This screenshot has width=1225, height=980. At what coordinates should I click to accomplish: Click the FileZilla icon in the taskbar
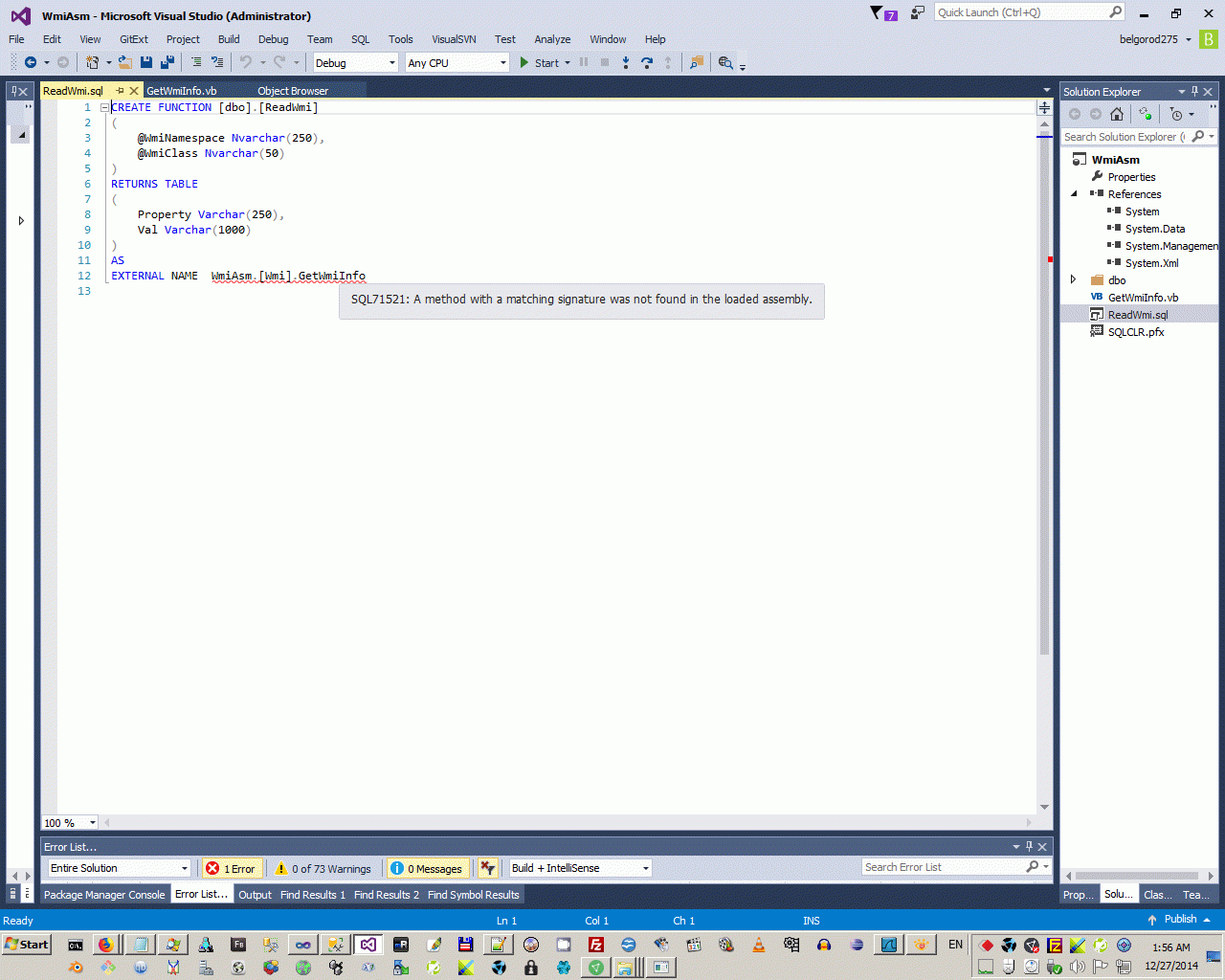pos(596,945)
